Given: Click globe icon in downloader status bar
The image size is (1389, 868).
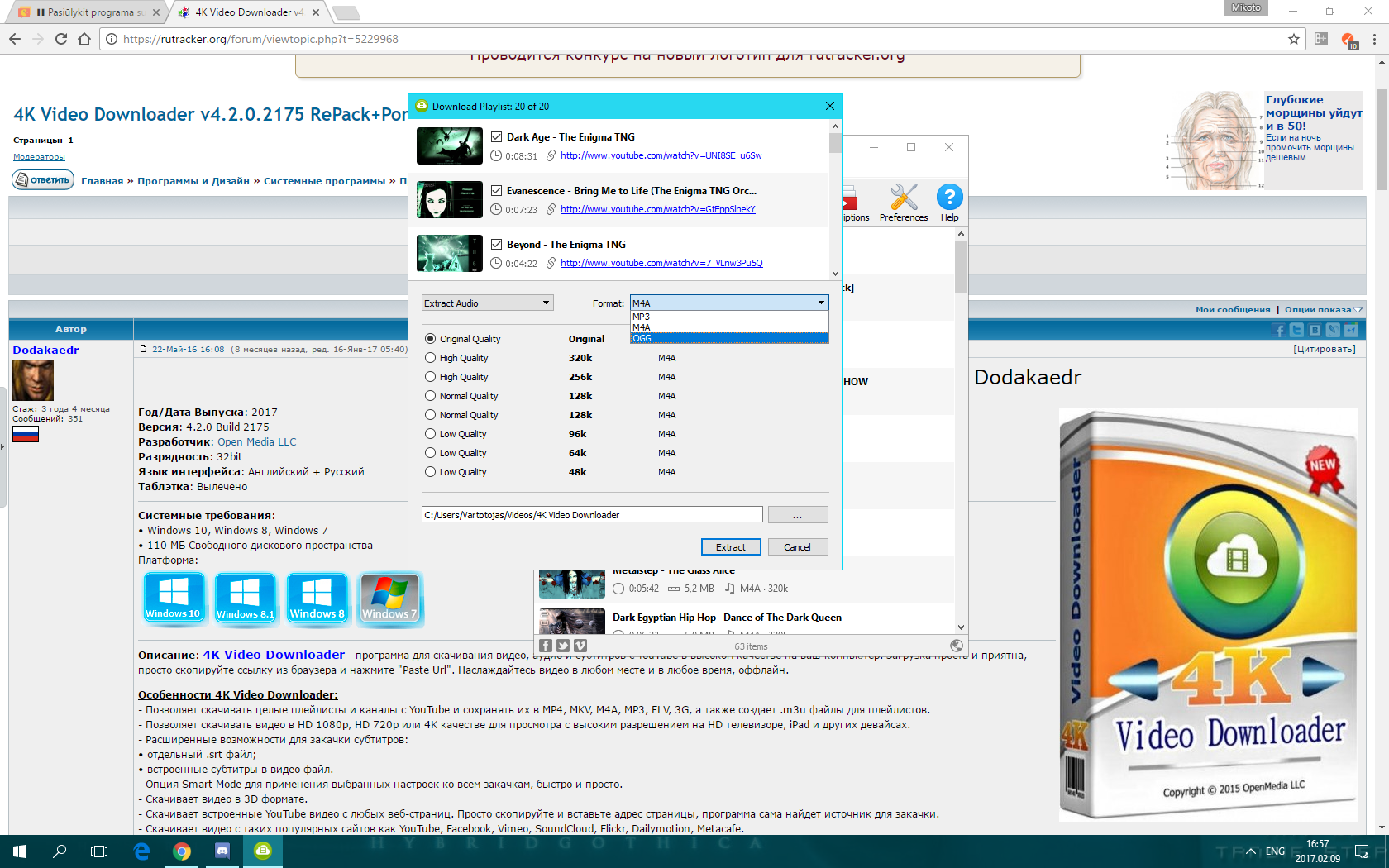Looking at the screenshot, I should point(957,646).
